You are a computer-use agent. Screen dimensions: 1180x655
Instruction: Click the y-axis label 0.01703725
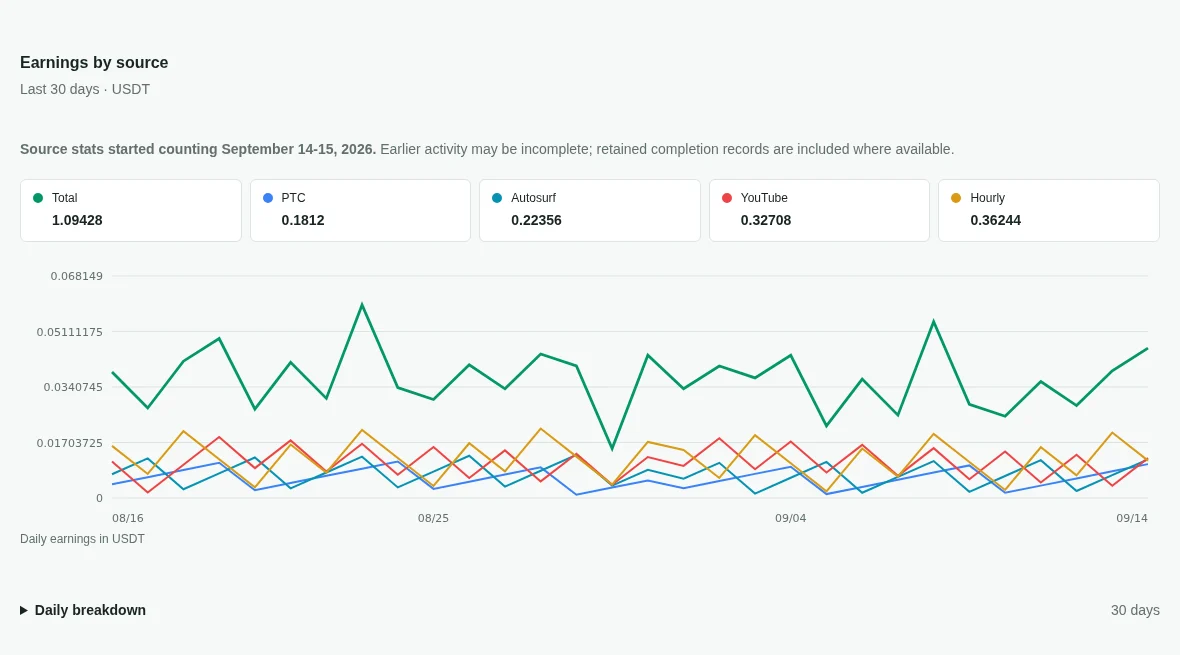[x=70, y=443]
